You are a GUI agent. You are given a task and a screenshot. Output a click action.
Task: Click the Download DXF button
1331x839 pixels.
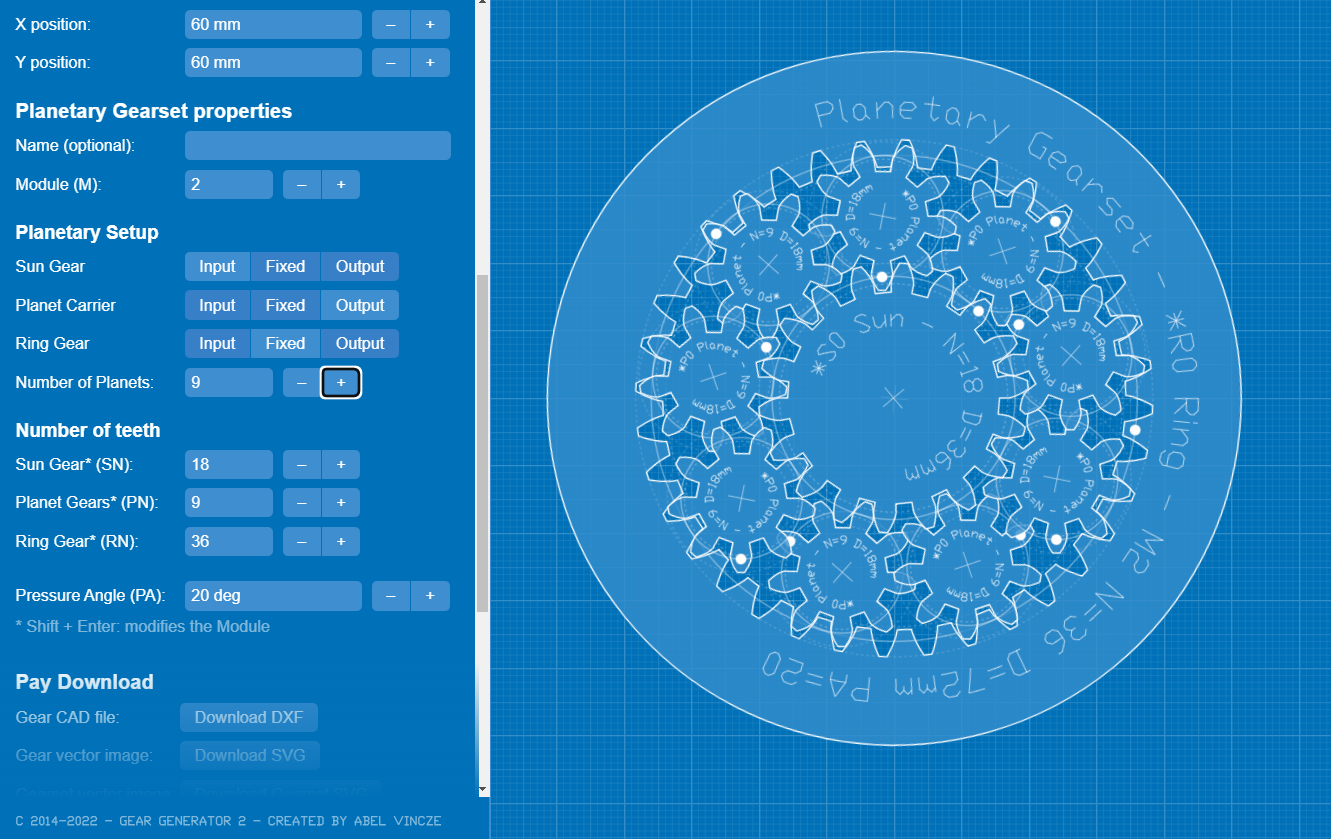click(x=249, y=718)
